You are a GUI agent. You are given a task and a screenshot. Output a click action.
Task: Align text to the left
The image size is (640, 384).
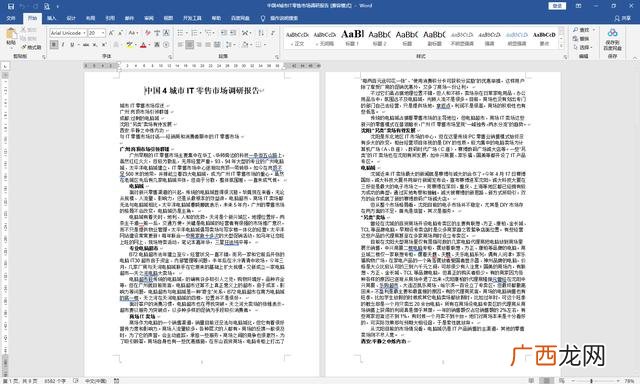[180, 44]
